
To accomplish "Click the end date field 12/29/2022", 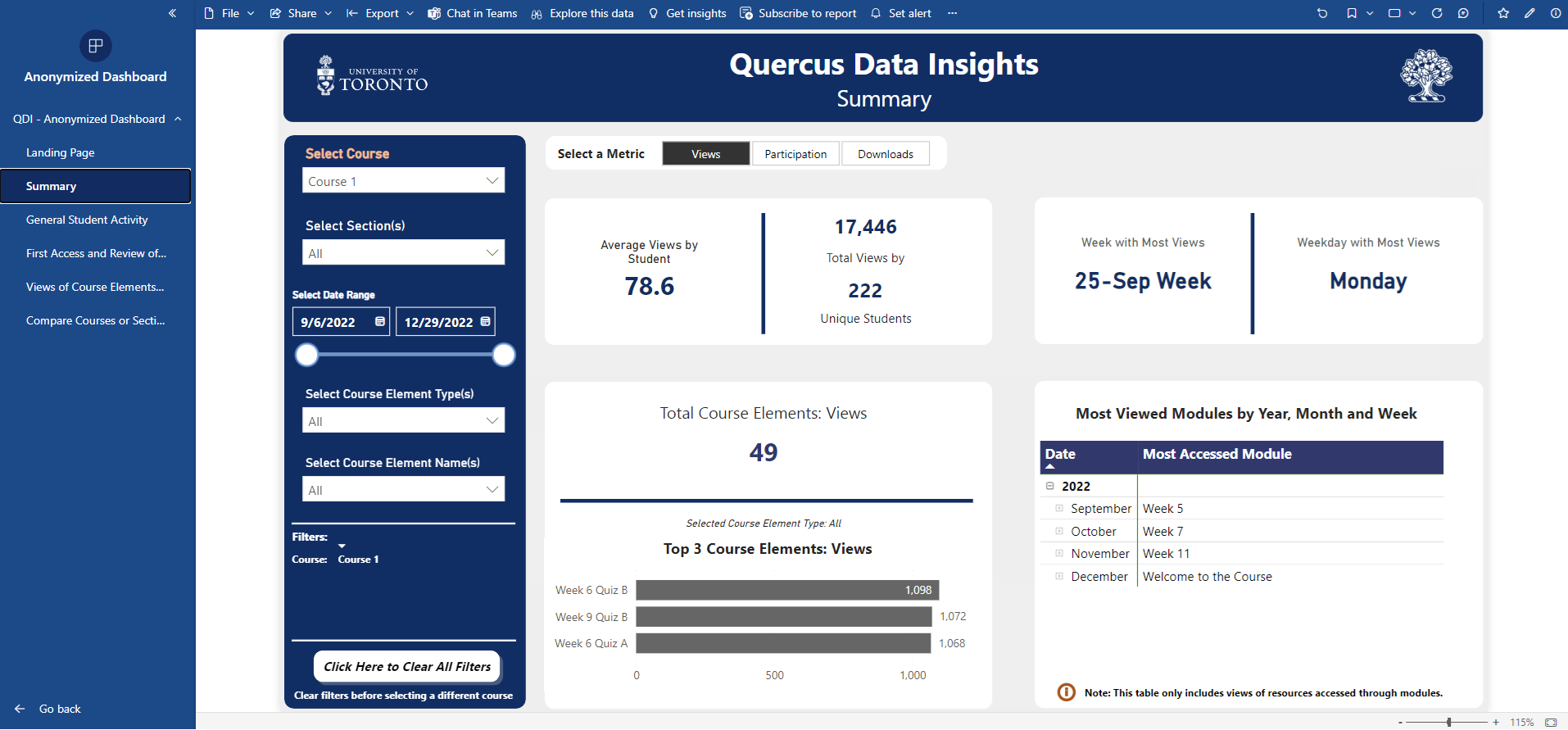I will point(446,322).
